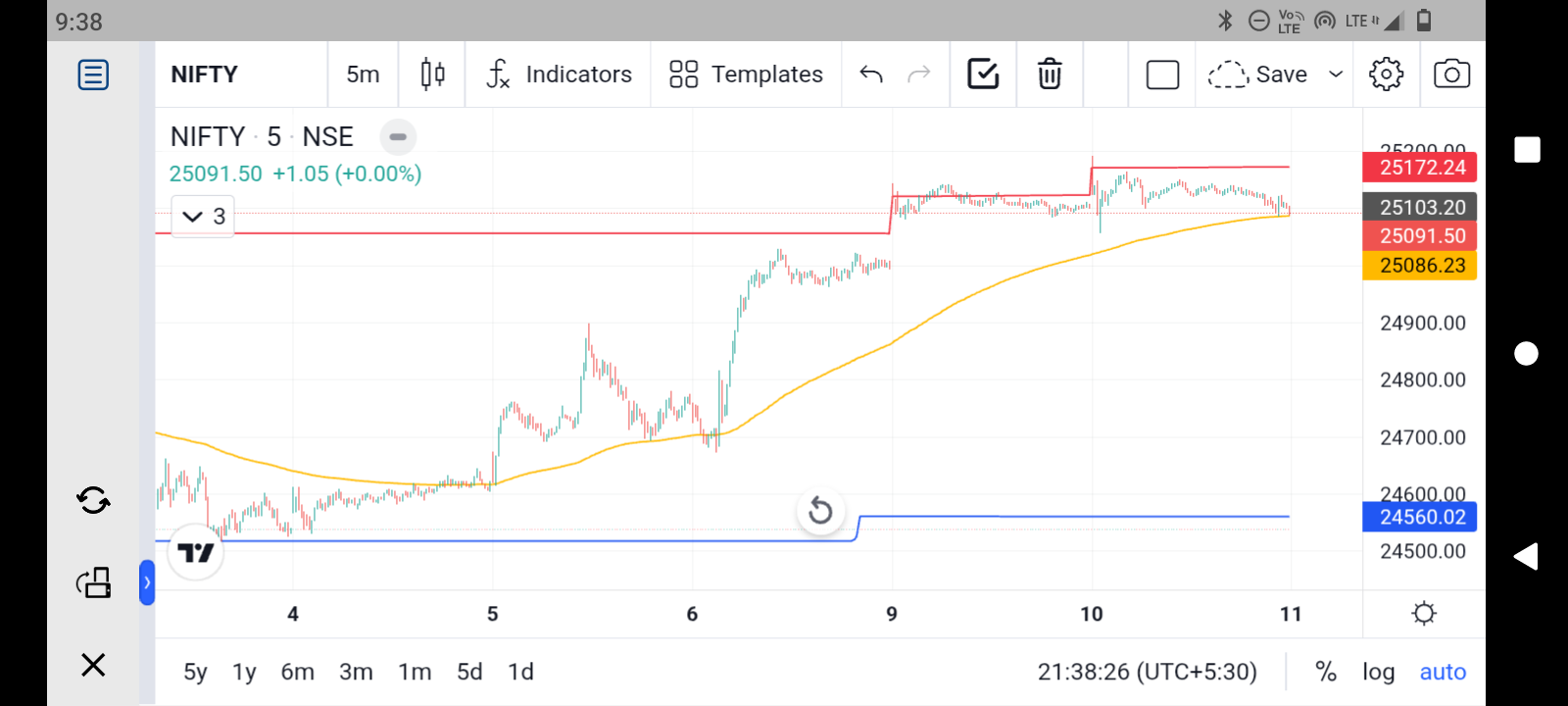This screenshot has height=706, width=1568.
Task: Redo the chart action
Action: click(x=919, y=75)
